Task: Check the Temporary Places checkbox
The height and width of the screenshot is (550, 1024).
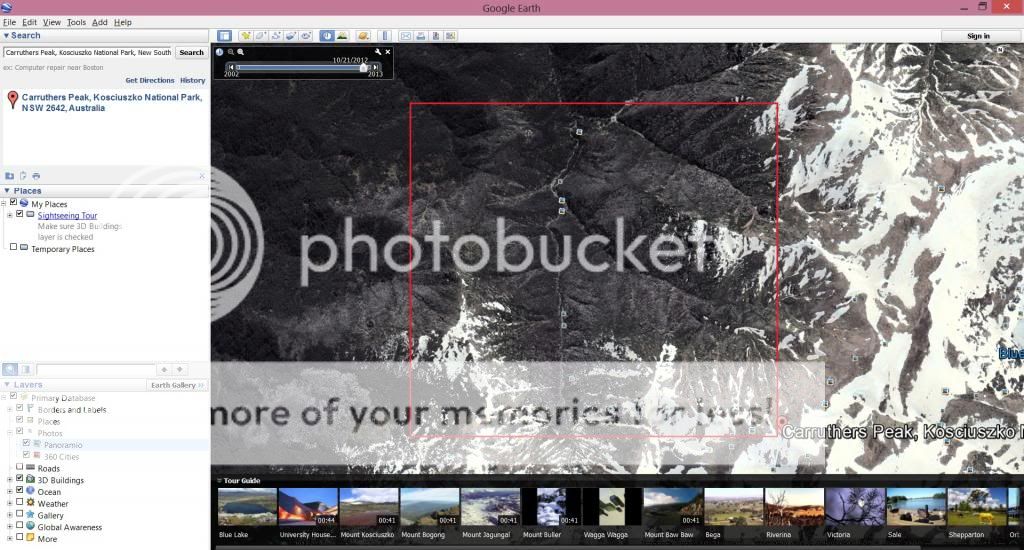Action: click(x=13, y=249)
